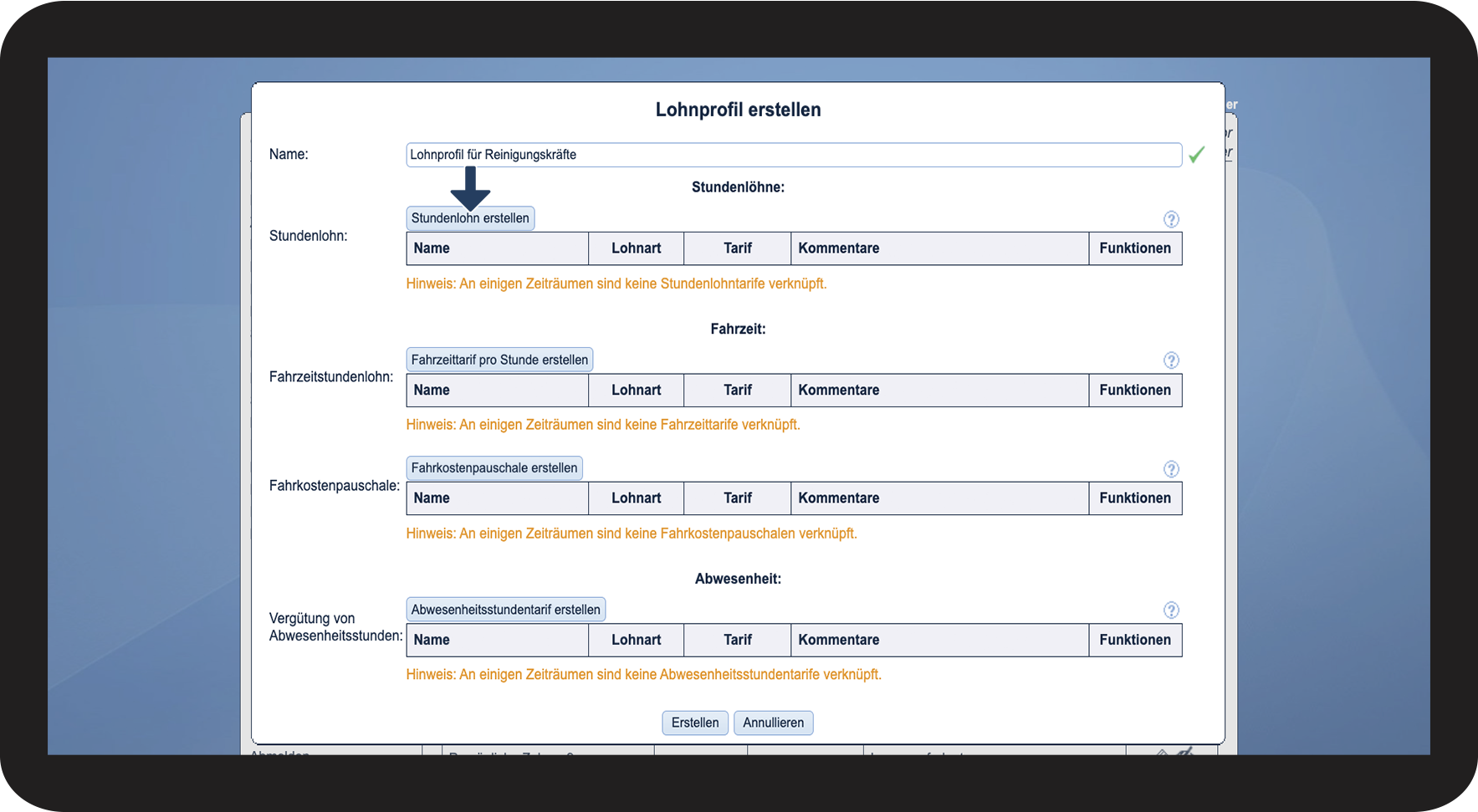The image size is (1478, 812).
Task: Open help icon for the Abwesenheitsstunden table
Action: (1171, 610)
